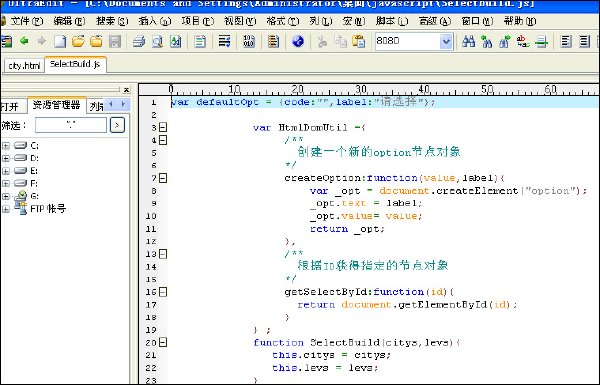
Task: Open Print Preview magnifier page icon
Action: tap(157, 41)
